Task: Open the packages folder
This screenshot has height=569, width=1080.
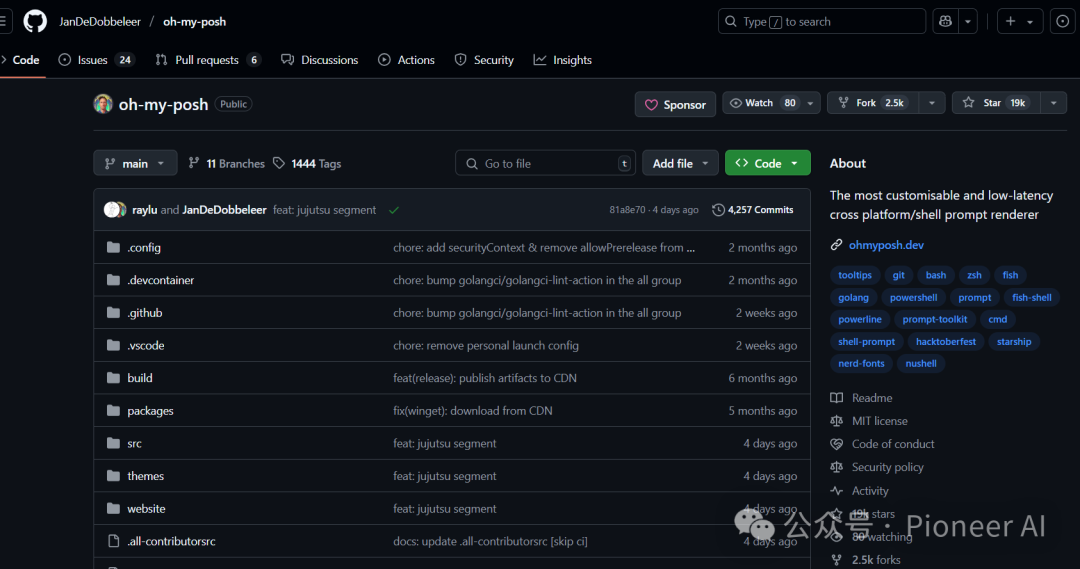Action: [x=150, y=411]
